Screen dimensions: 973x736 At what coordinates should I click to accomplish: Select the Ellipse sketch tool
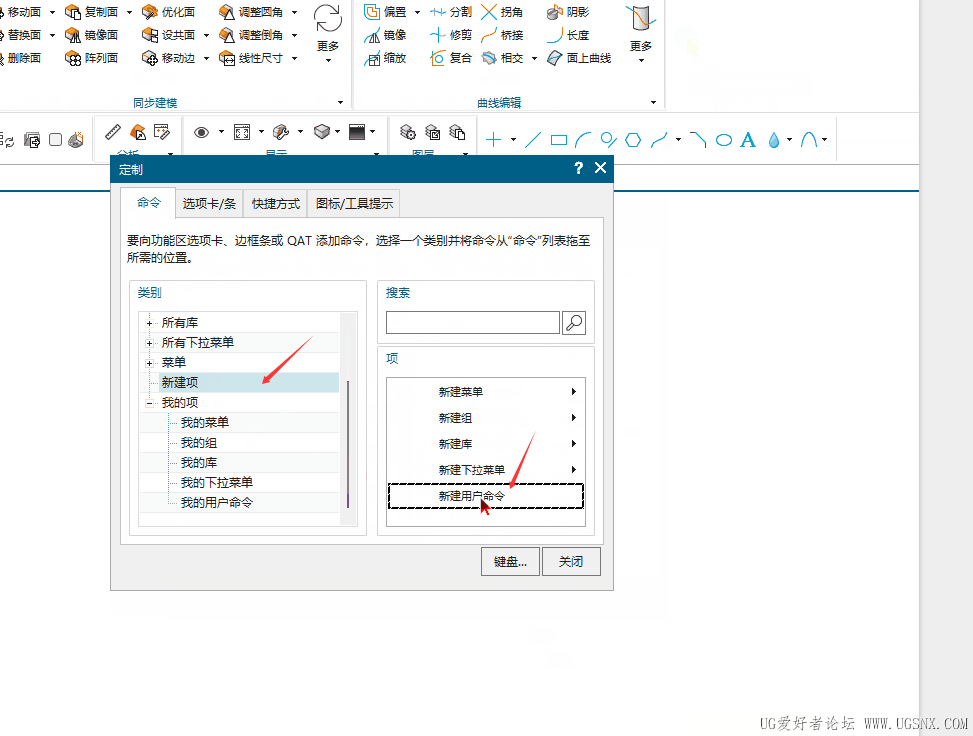point(724,140)
